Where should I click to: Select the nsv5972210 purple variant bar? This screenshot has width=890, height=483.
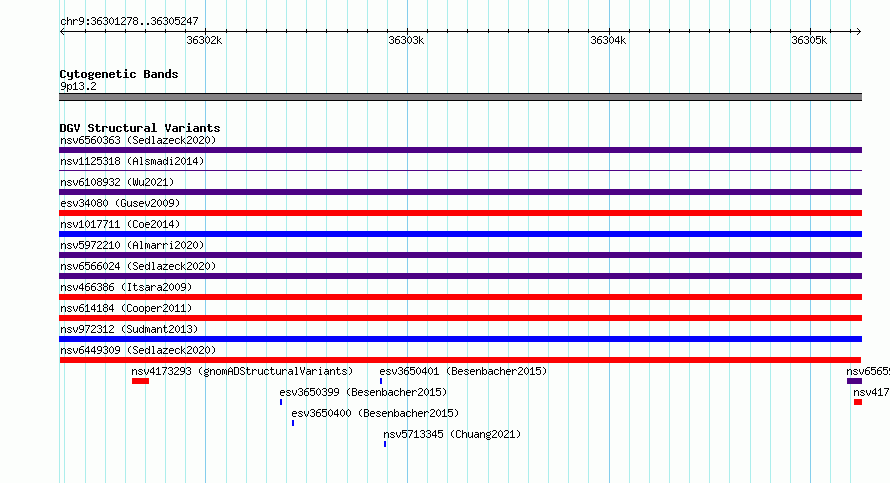(x=460, y=255)
